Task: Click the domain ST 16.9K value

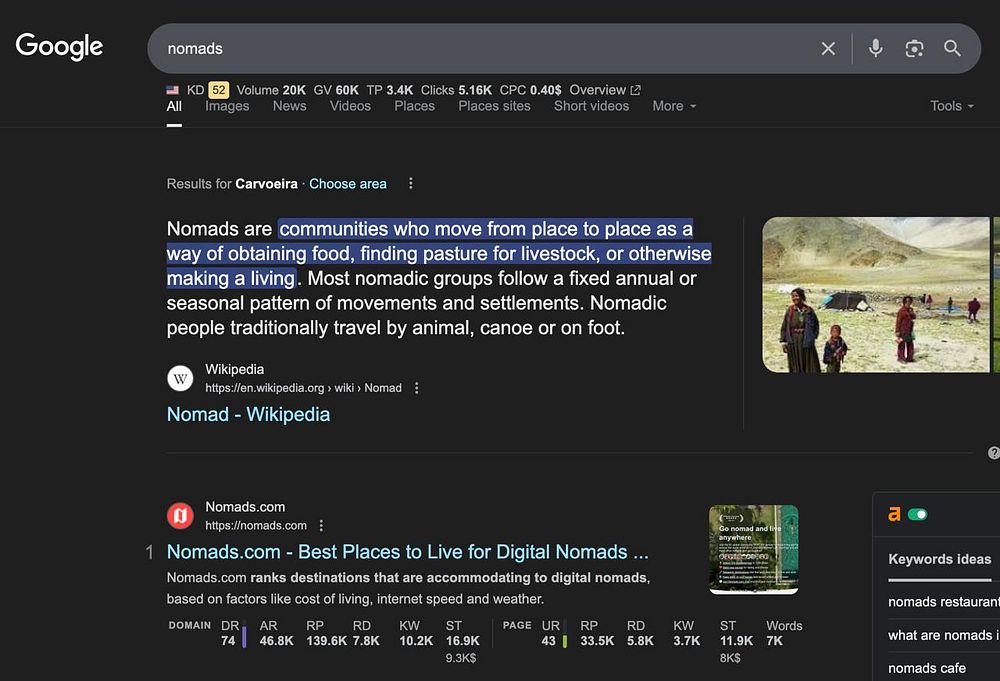Action: [x=462, y=633]
